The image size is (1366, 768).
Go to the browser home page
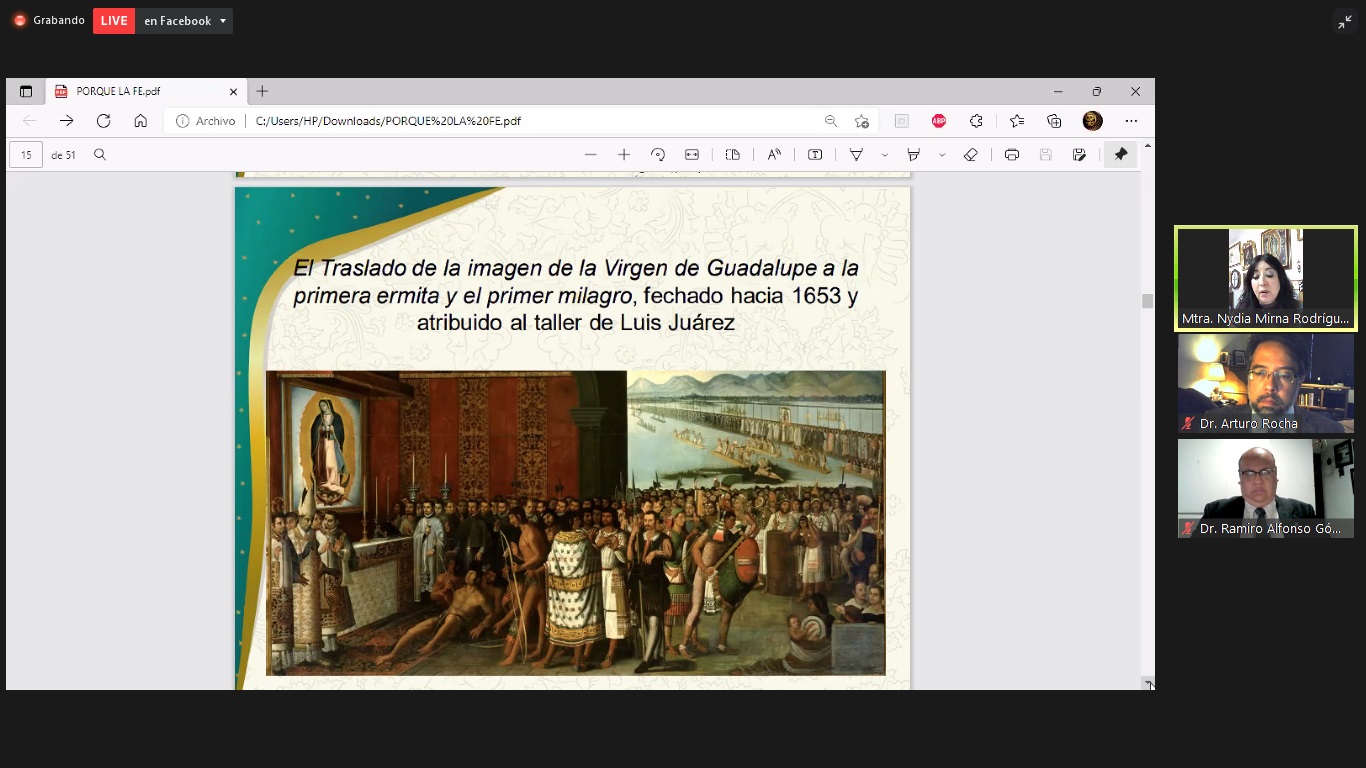click(141, 121)
